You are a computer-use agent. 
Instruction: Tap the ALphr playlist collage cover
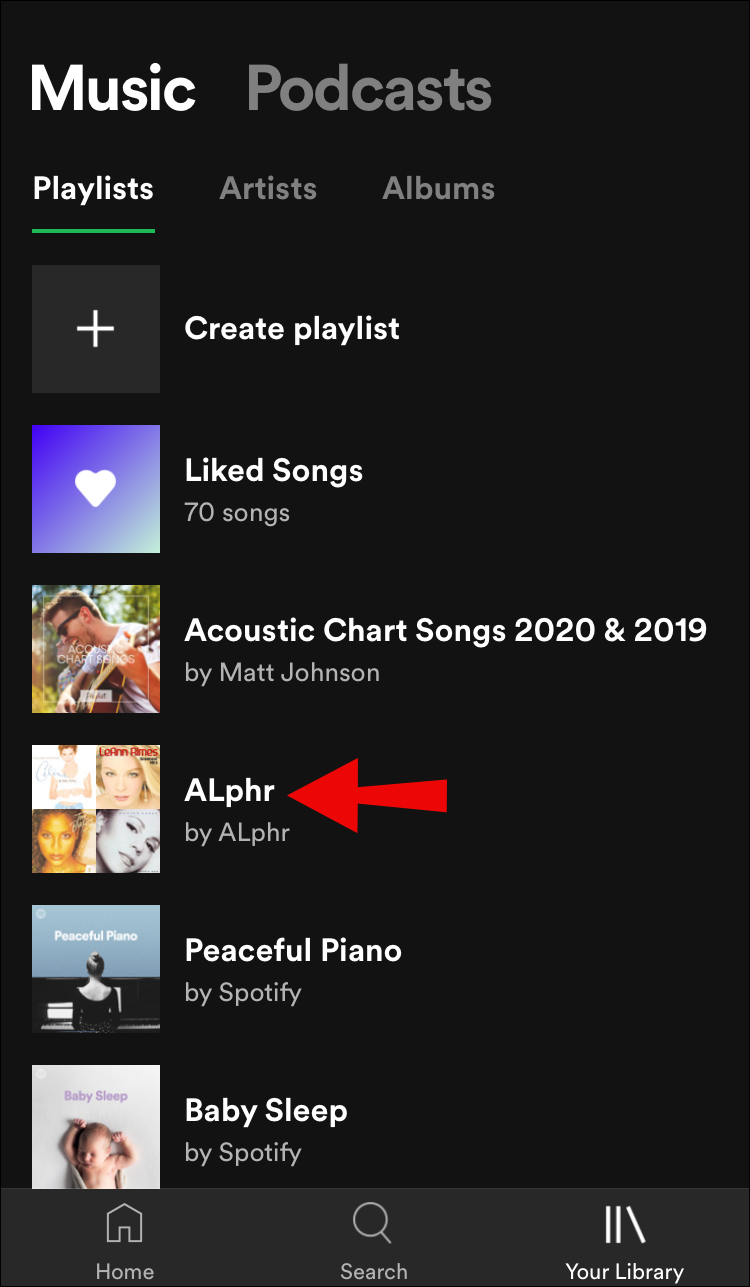(x=96, y=809)
